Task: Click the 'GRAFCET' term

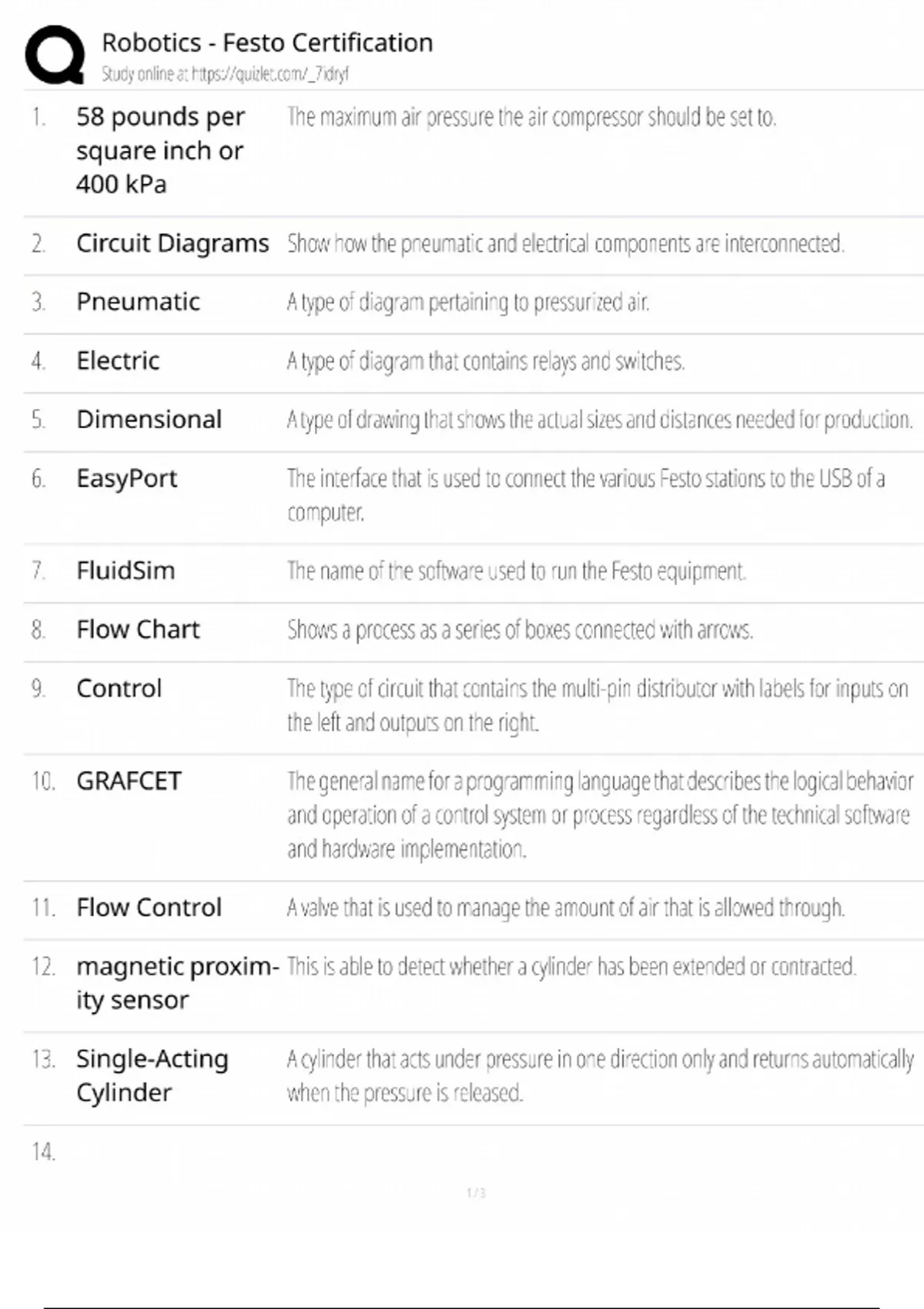Action: pos(129,781)
